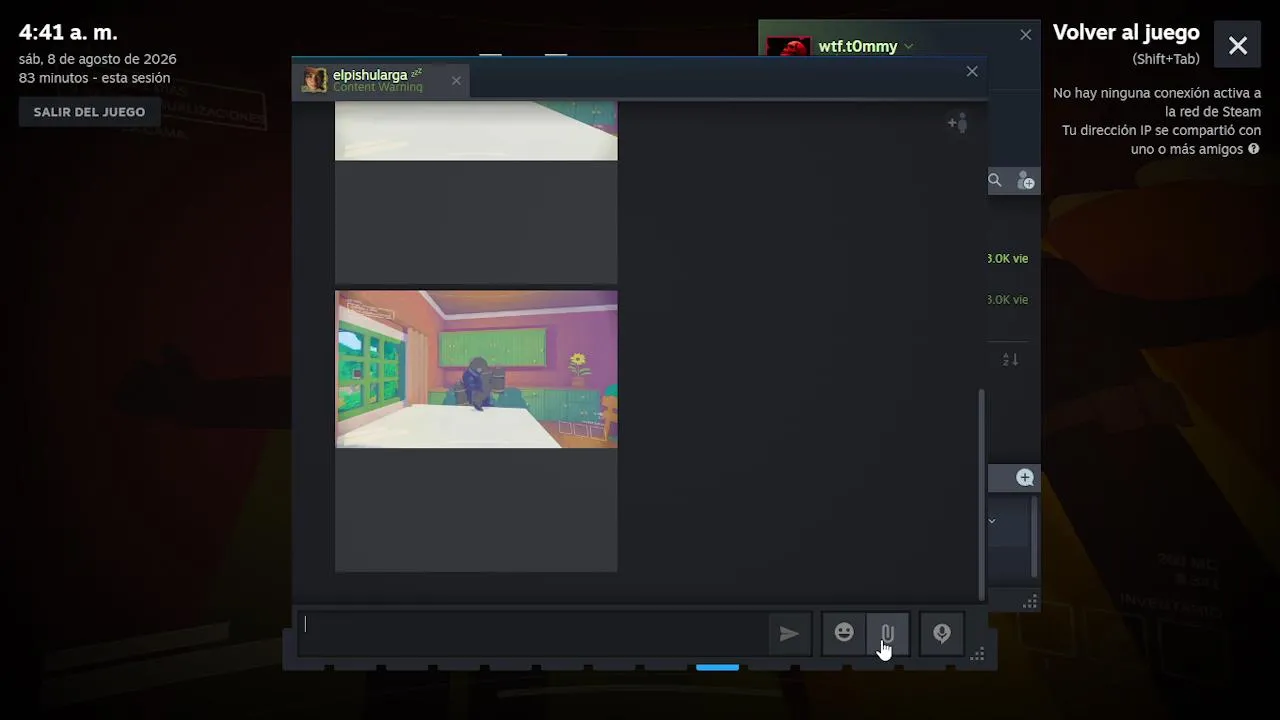Change the friends list sort order

[x=1010, y=359]
